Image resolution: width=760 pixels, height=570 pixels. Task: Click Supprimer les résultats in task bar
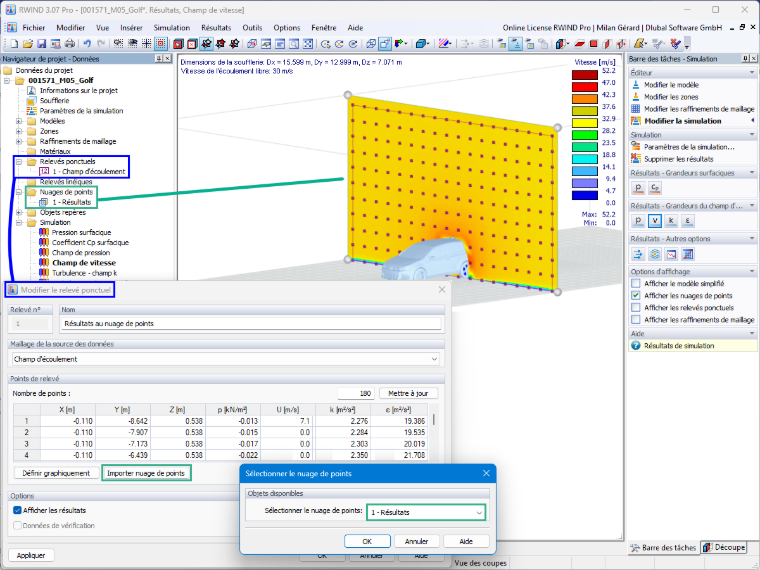click(678, 159)
